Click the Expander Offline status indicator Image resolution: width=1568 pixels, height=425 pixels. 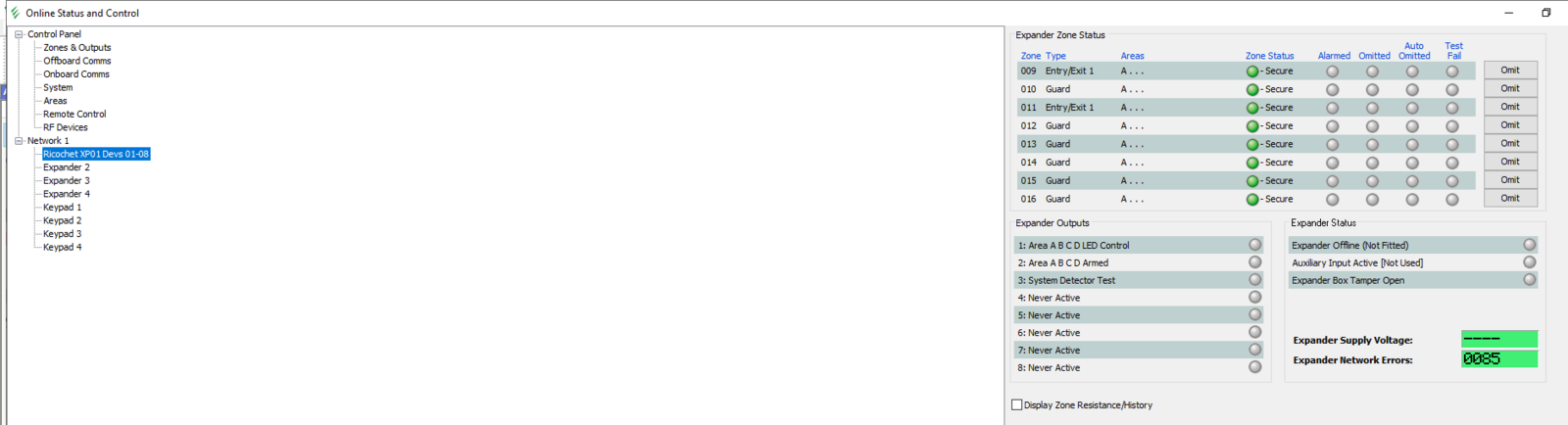(x=1530, y=245)
